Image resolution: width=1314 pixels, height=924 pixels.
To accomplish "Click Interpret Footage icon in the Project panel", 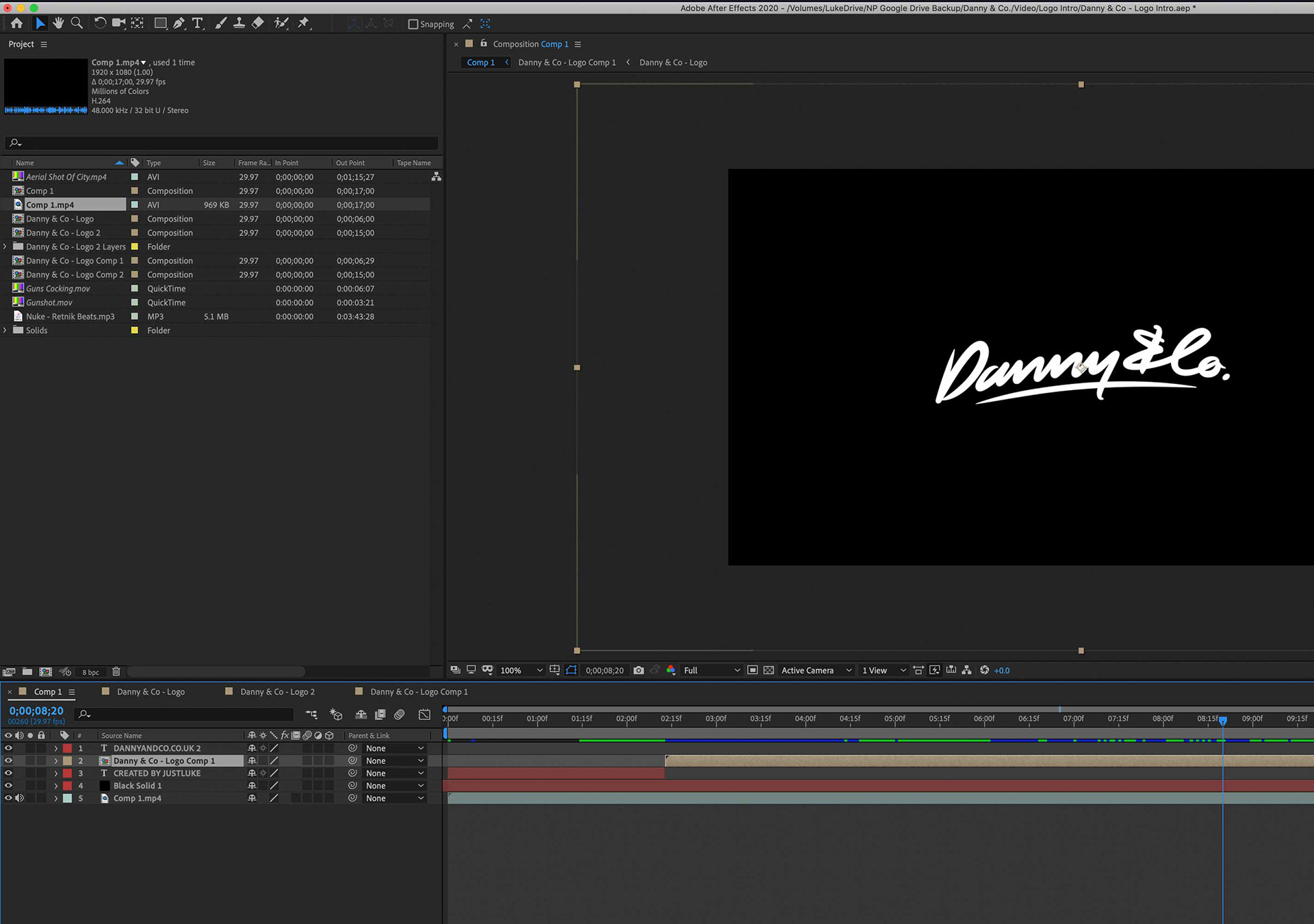I will pyautogui.click(x=9, y=672).
